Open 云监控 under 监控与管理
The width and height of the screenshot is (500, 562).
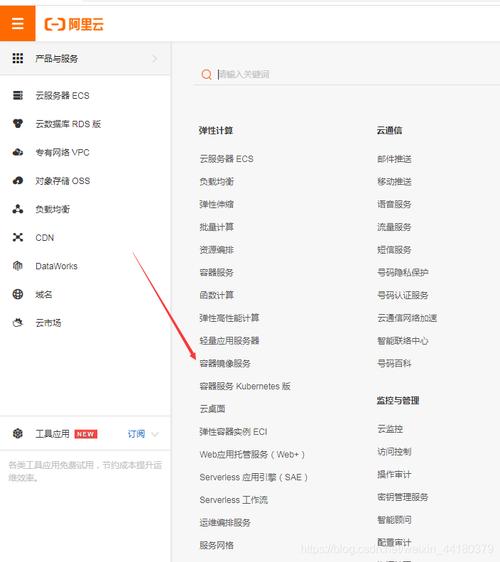pyautogui.click(x=390, y=429)
